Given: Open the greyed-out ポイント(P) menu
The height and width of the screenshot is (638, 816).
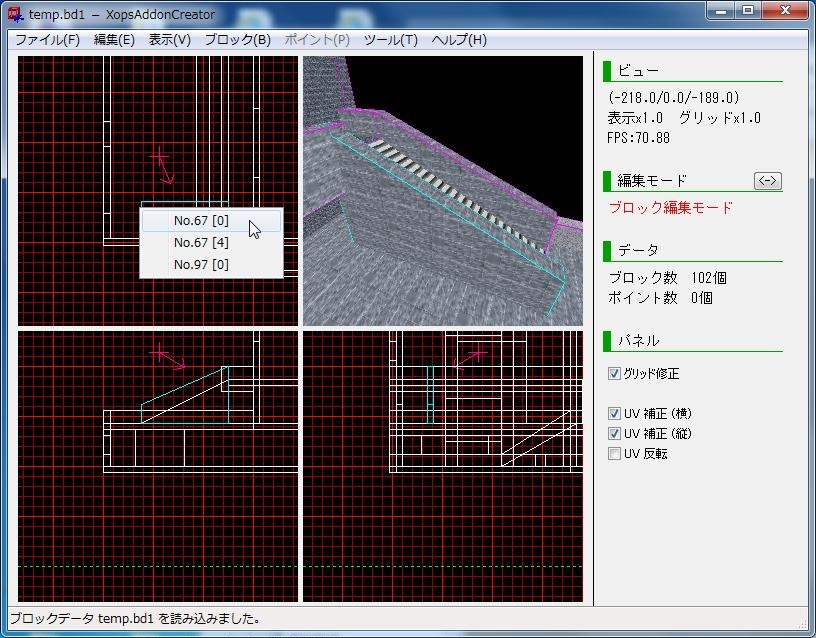Looking at the screenshot, I should pyautogui.click(x=317, y=40).
